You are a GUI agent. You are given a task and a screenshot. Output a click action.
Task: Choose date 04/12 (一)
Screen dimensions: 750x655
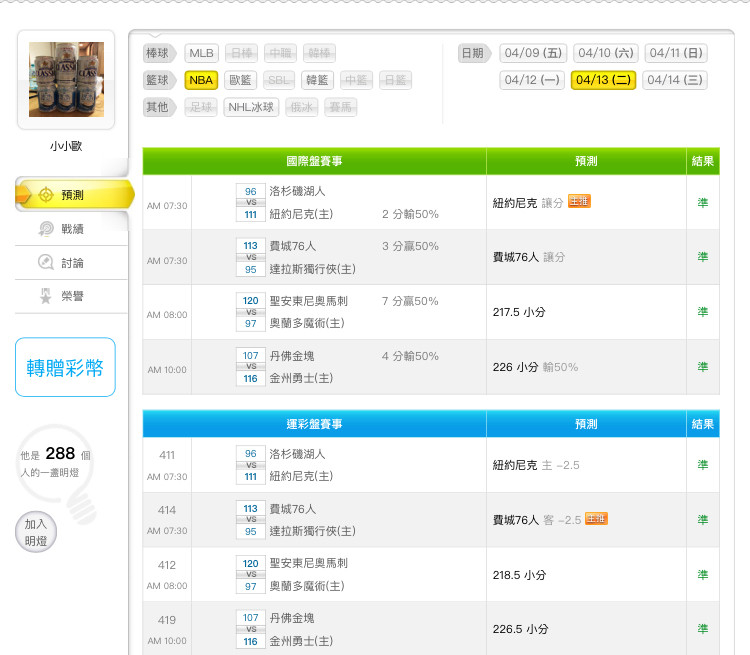coord(532,80)
